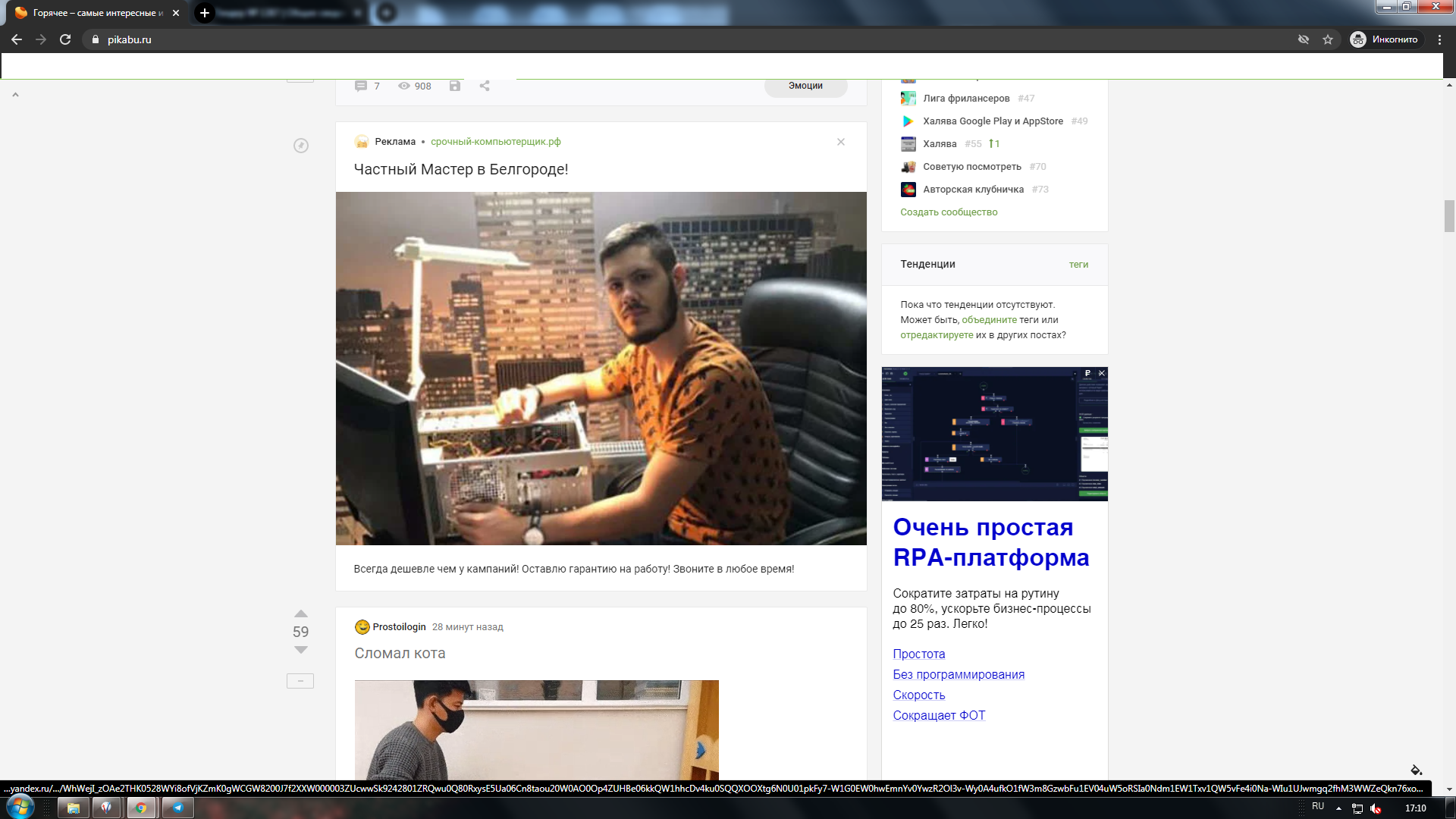Open the Prostoilogin author profile
This screenshot has height=819, width=1456.
399,627
